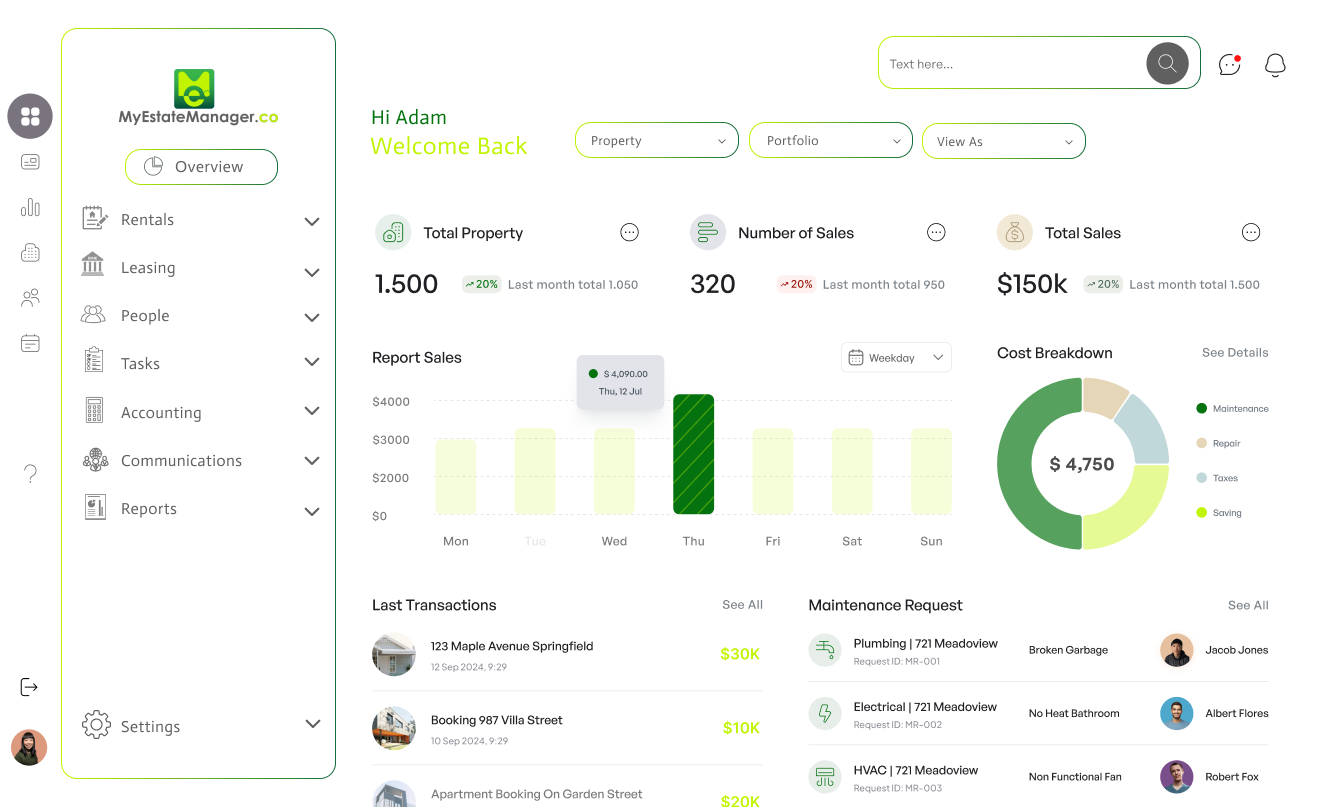Click the MyEstateManager.co logo
The width and height of the screenshot is (1324, 807).
(x=198, y=97)
